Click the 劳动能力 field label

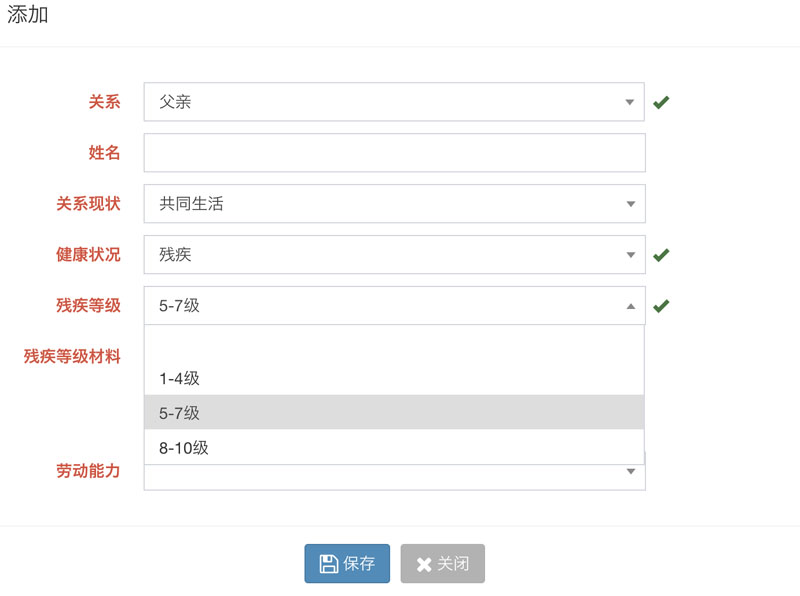88,471
